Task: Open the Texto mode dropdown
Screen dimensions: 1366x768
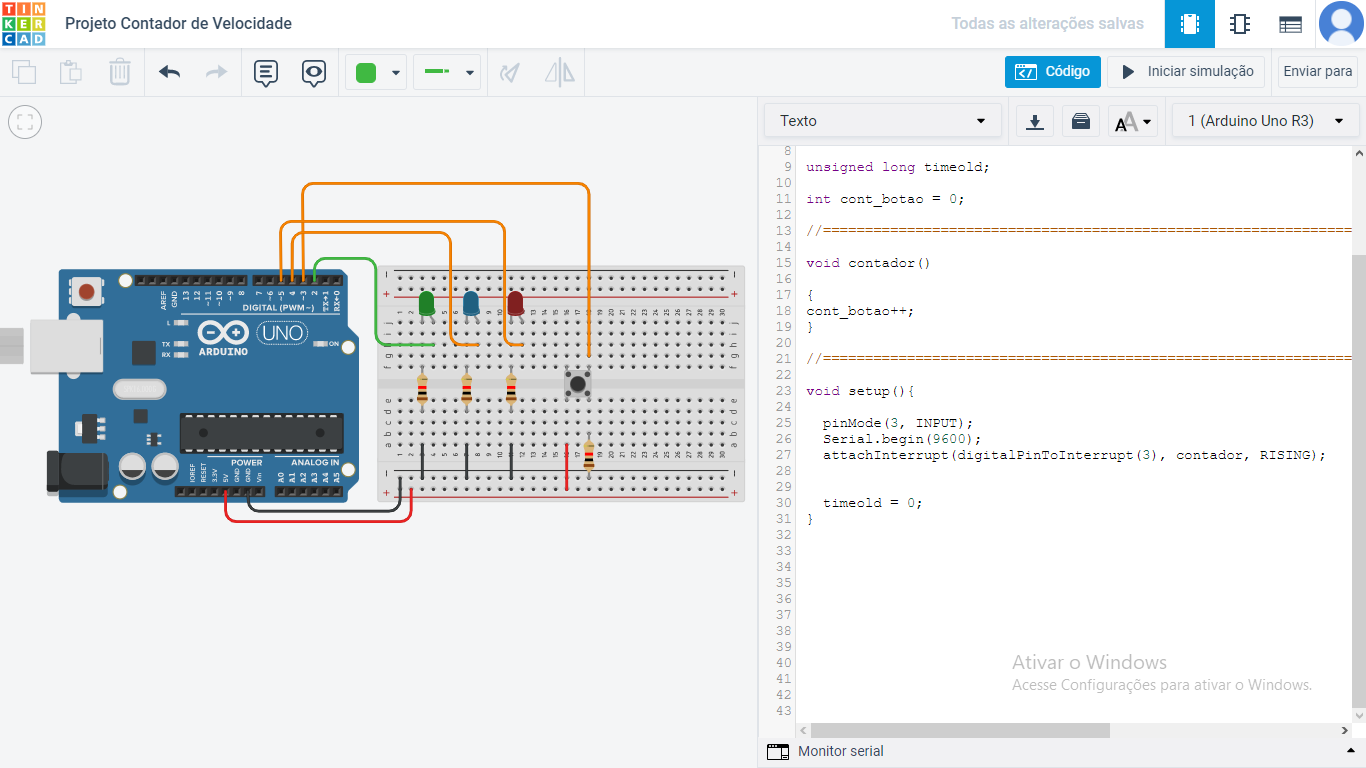Action: pos(881,120)
